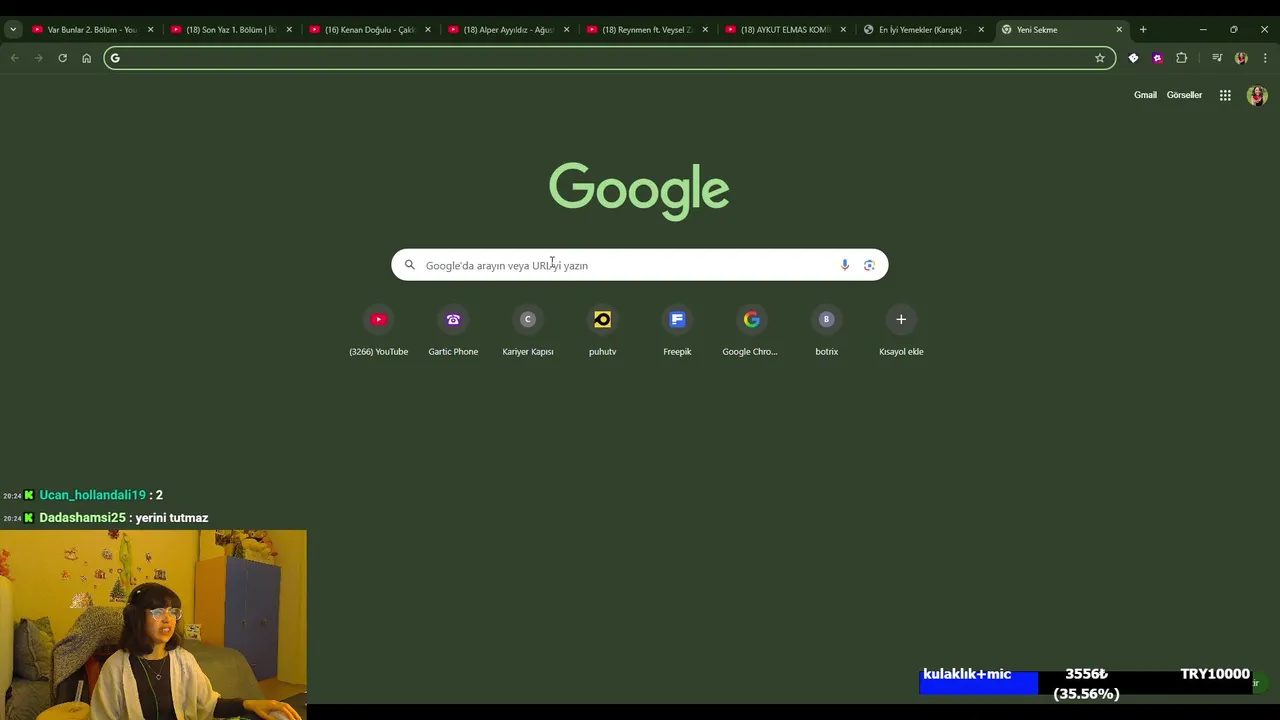This screenshot has width=1280, height=720.
Task: Close the En İyi Yemekler tab
Action: [x=981, y=30]
